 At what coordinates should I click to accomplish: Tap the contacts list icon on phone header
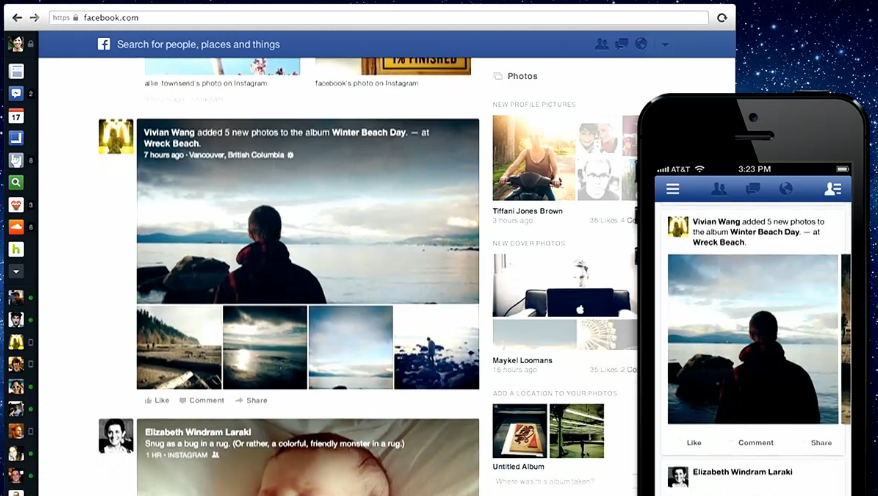click(x=832, y=189)
